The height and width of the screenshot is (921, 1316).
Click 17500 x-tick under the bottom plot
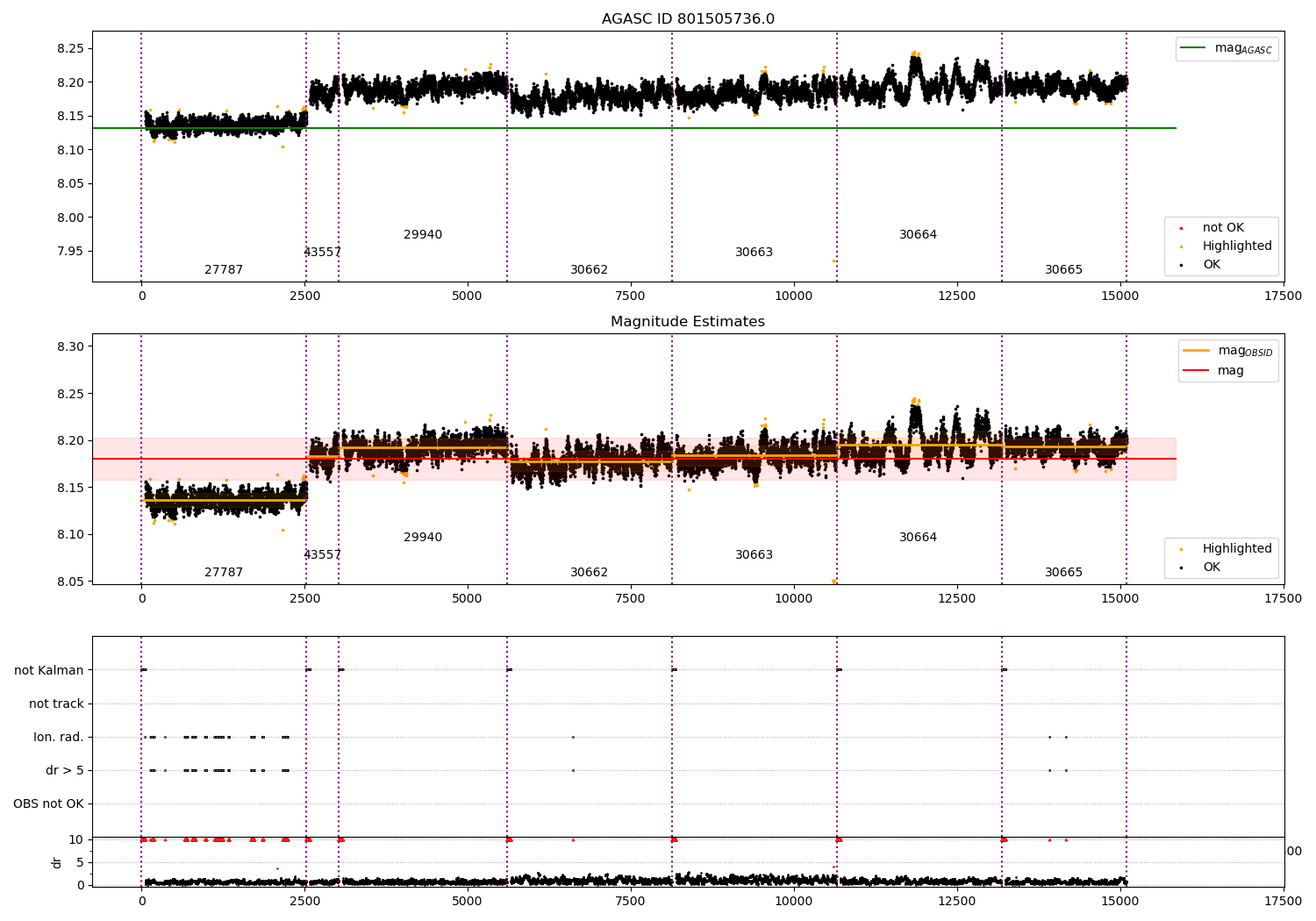coord(1283,901)
